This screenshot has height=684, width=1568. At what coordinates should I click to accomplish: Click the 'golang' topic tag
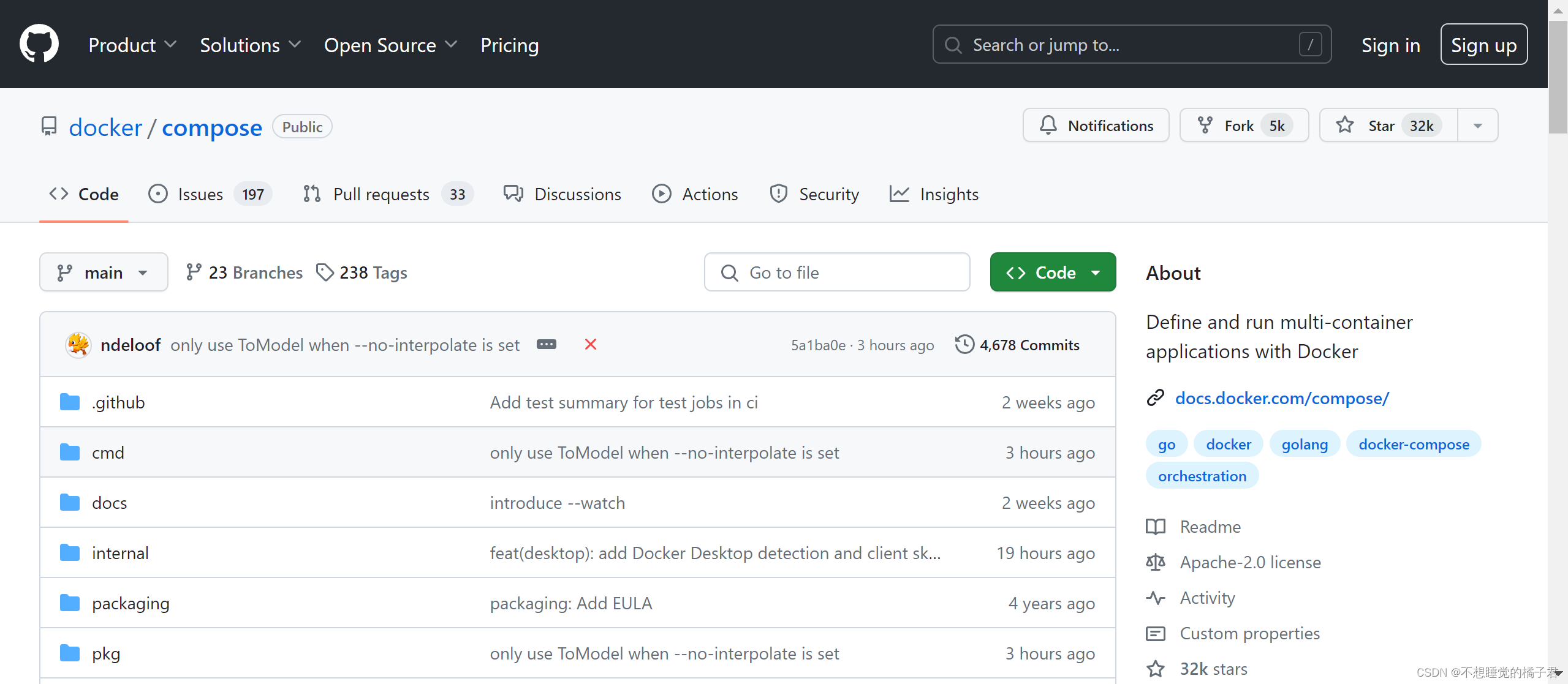pyautogui.click(x=1305, y=444)
